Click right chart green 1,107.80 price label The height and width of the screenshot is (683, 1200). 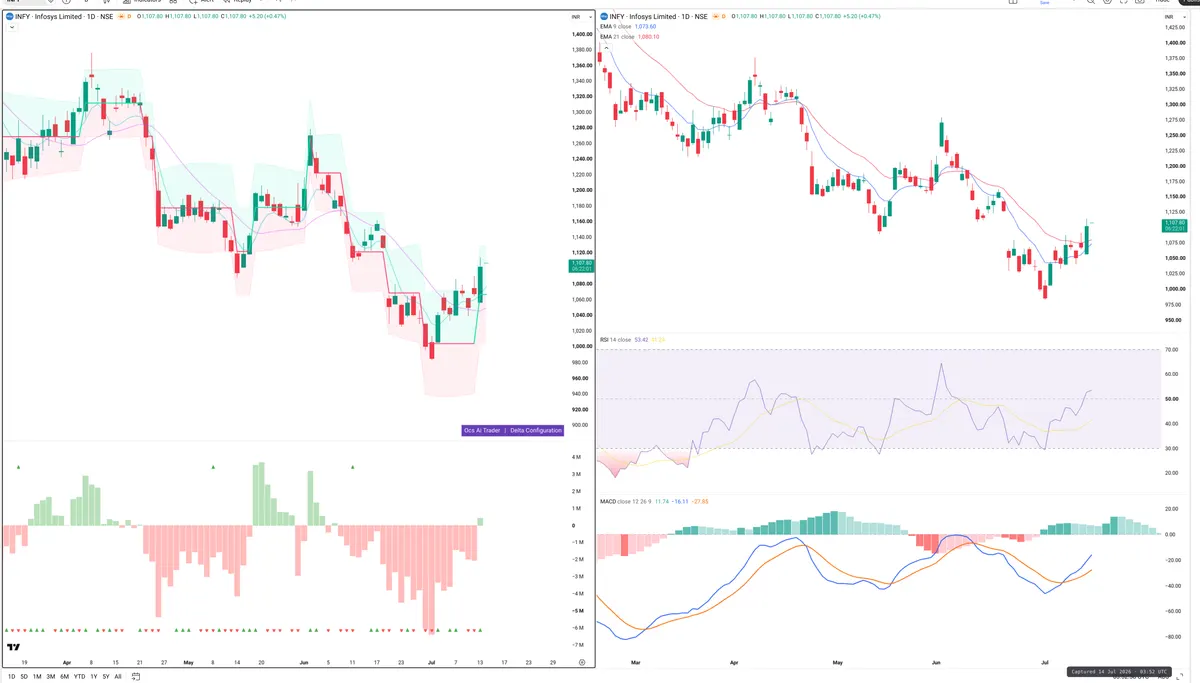click(x=1174, y=226)
